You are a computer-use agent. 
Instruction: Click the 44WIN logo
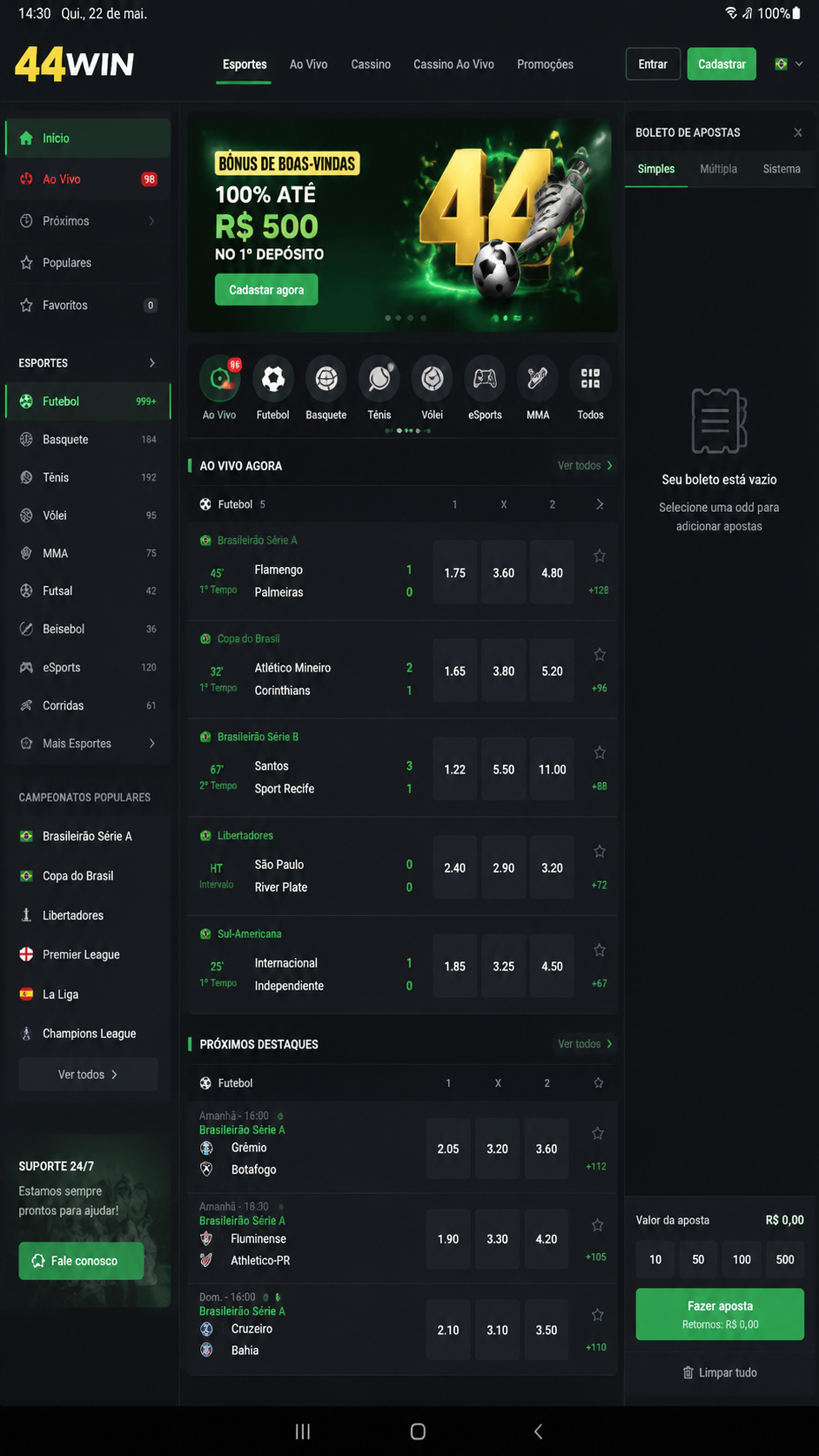[x=75, y=64]
